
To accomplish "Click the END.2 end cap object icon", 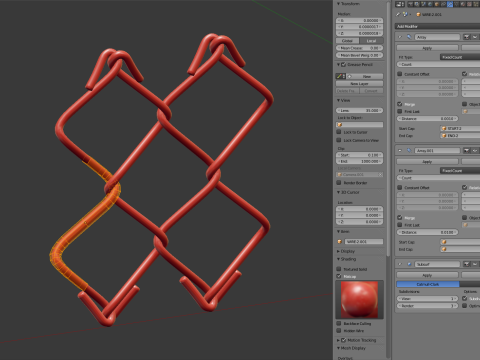I will click(444, 136).
